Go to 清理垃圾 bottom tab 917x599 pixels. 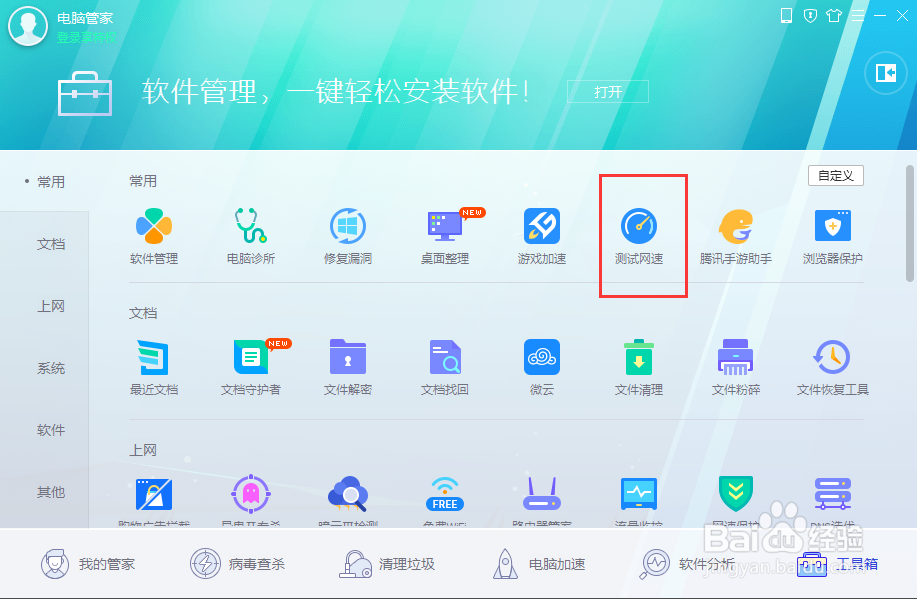[x=388, y=564]
